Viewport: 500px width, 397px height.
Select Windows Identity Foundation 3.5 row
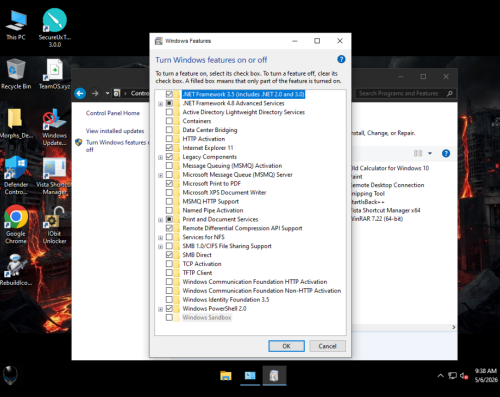click(x=226, y=299)
